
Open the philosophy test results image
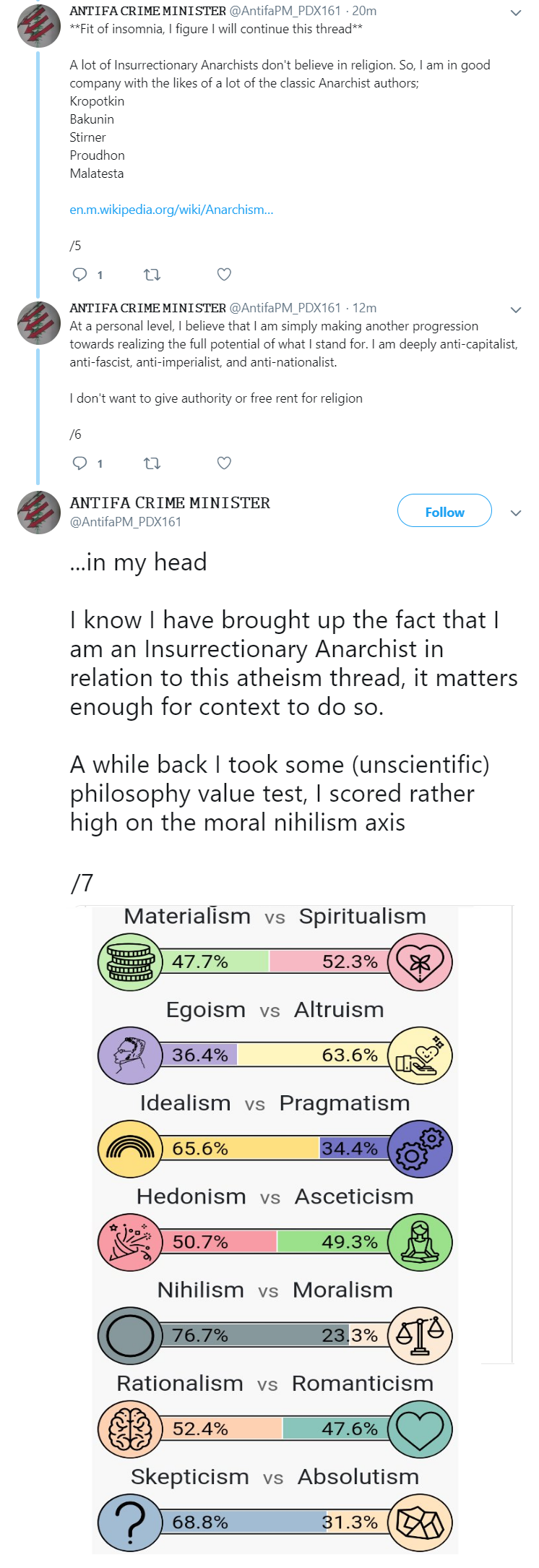275,1229
